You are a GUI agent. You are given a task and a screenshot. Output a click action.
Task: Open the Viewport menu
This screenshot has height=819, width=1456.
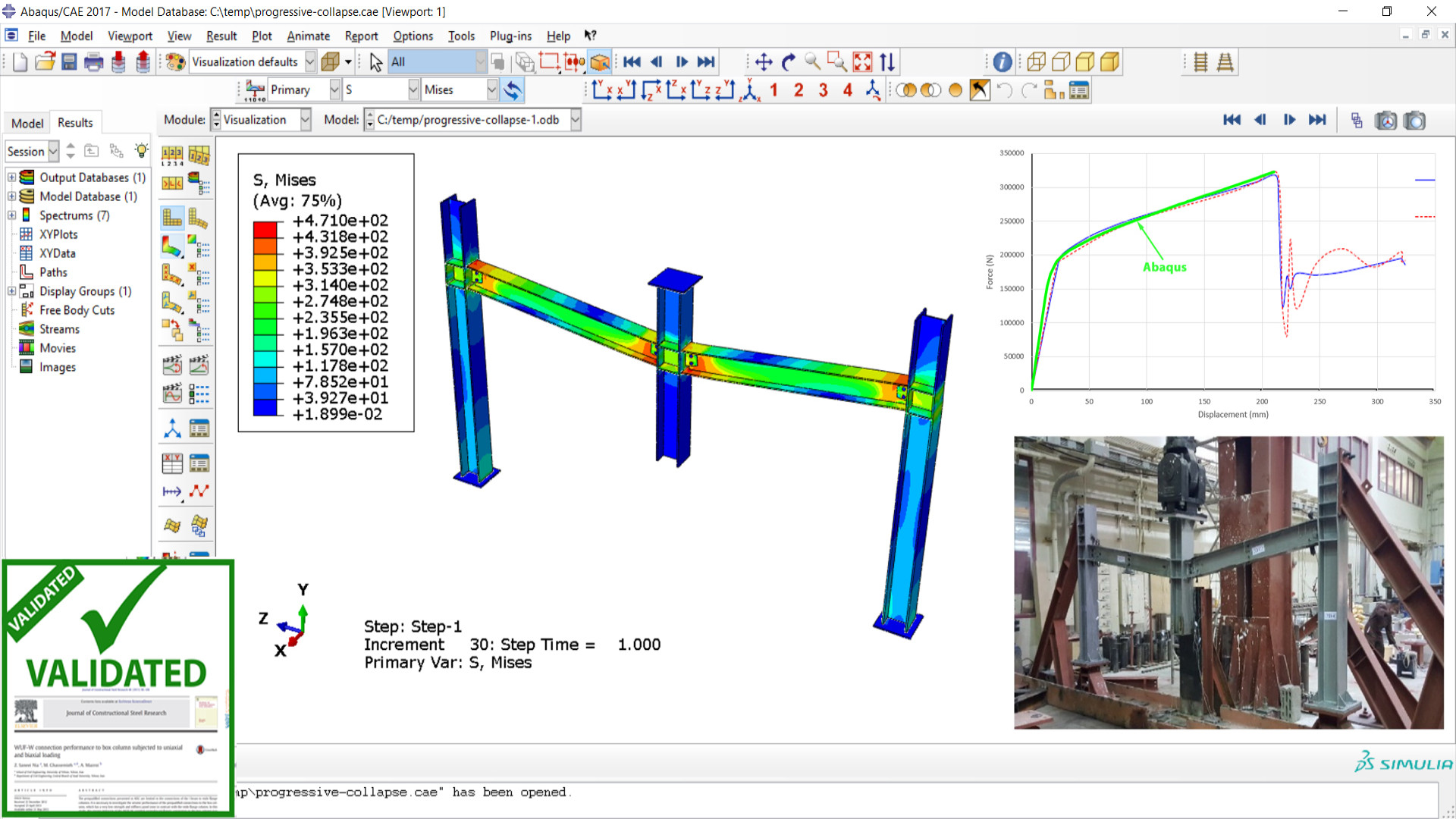pyautogui.click(x=130, y=36)
